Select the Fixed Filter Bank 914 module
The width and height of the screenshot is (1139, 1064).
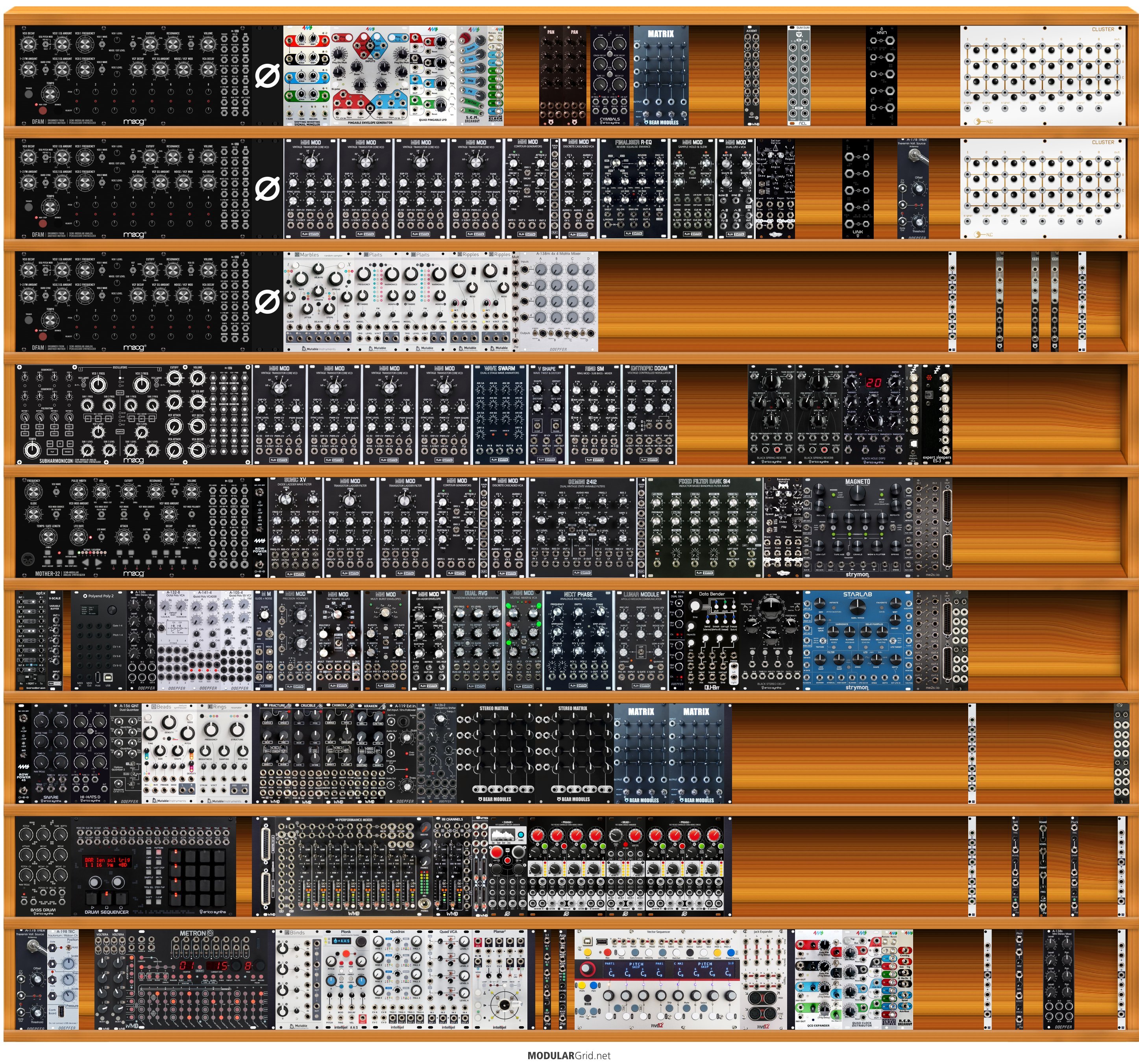click(x=704, y=527)
